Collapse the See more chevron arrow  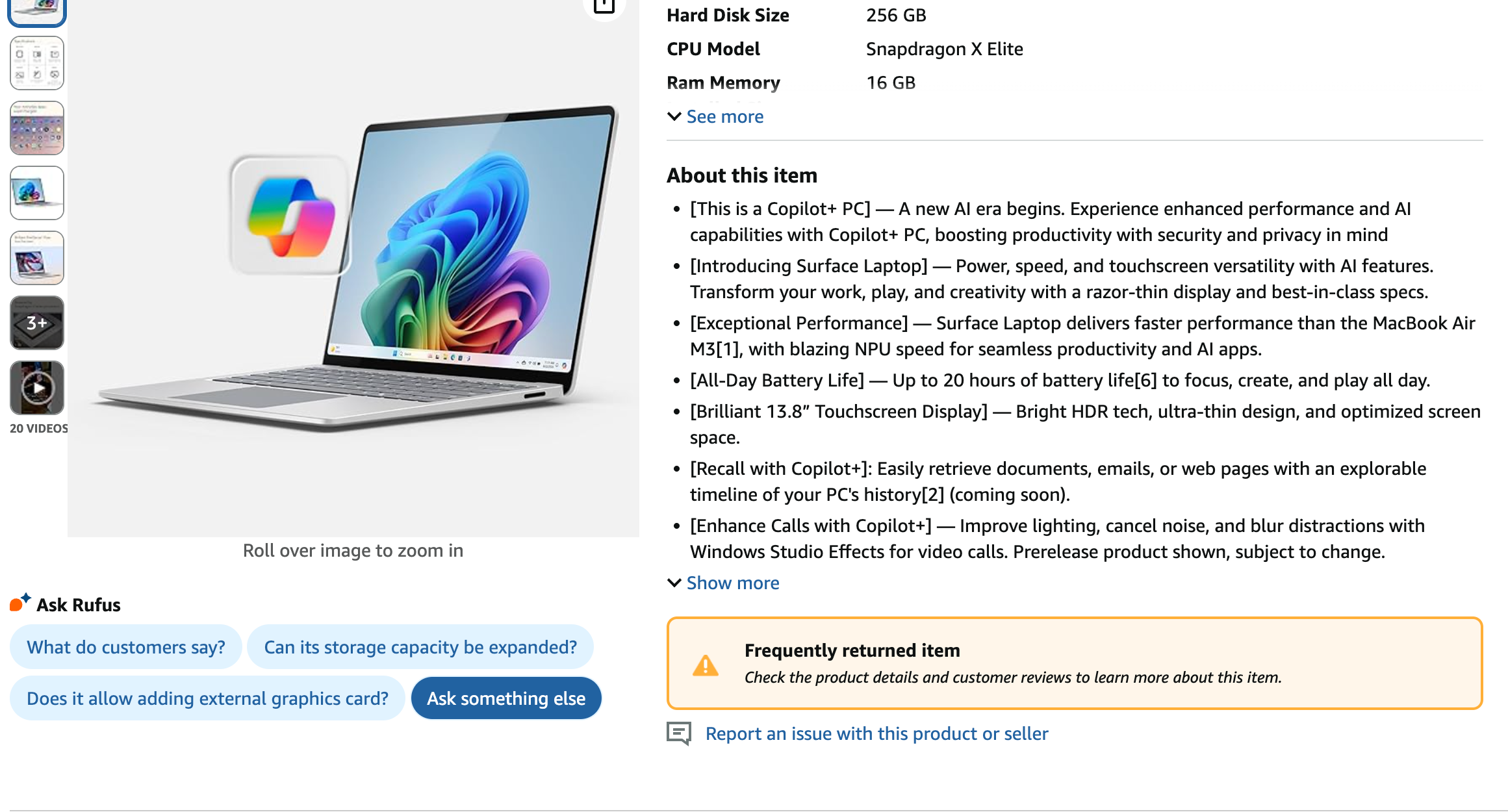674,116
